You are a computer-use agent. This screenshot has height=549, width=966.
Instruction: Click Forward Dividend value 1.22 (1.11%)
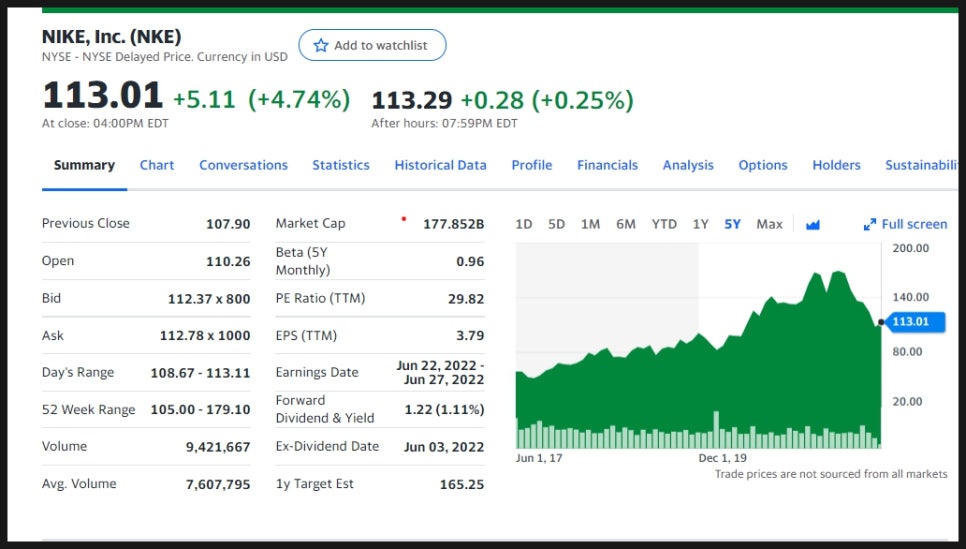coord(444,410)
